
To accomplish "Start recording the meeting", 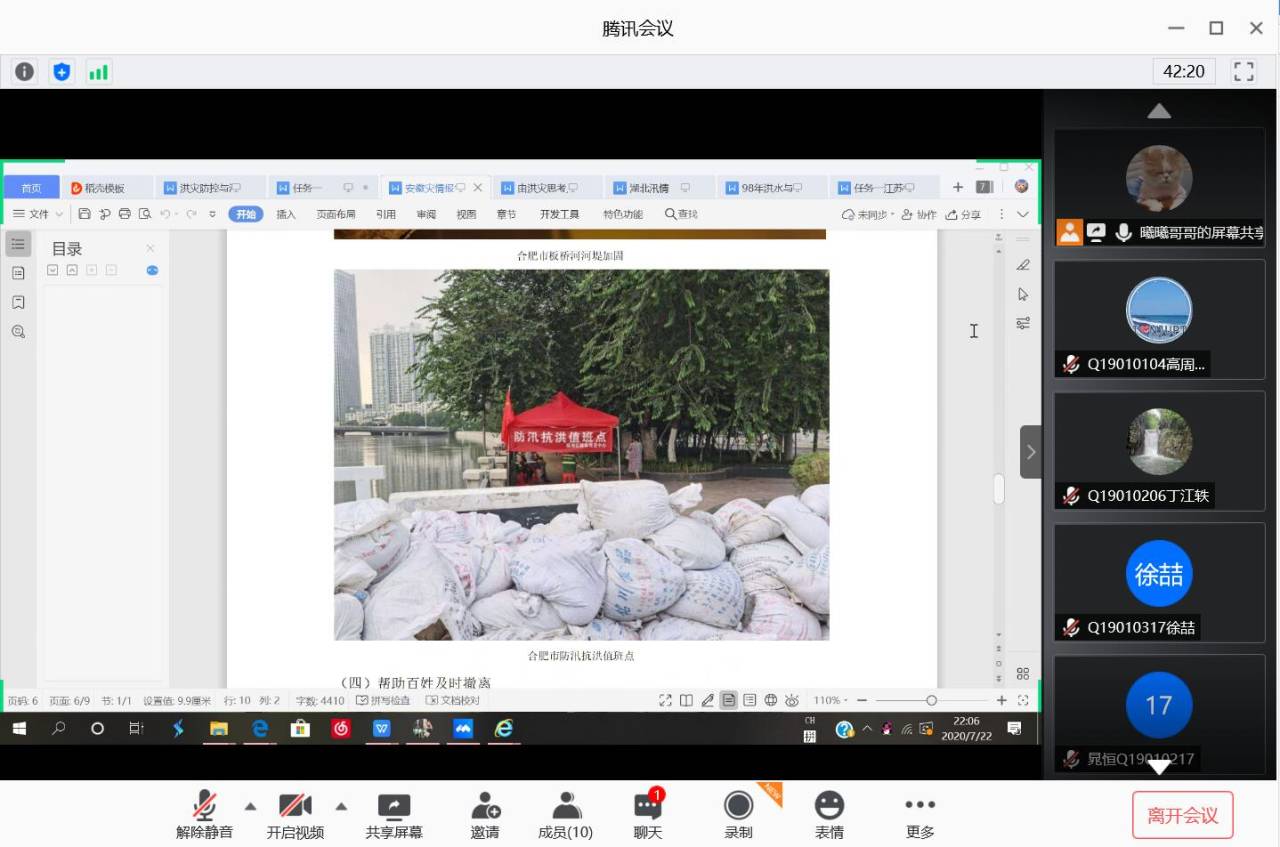I will tap(738, 815).
